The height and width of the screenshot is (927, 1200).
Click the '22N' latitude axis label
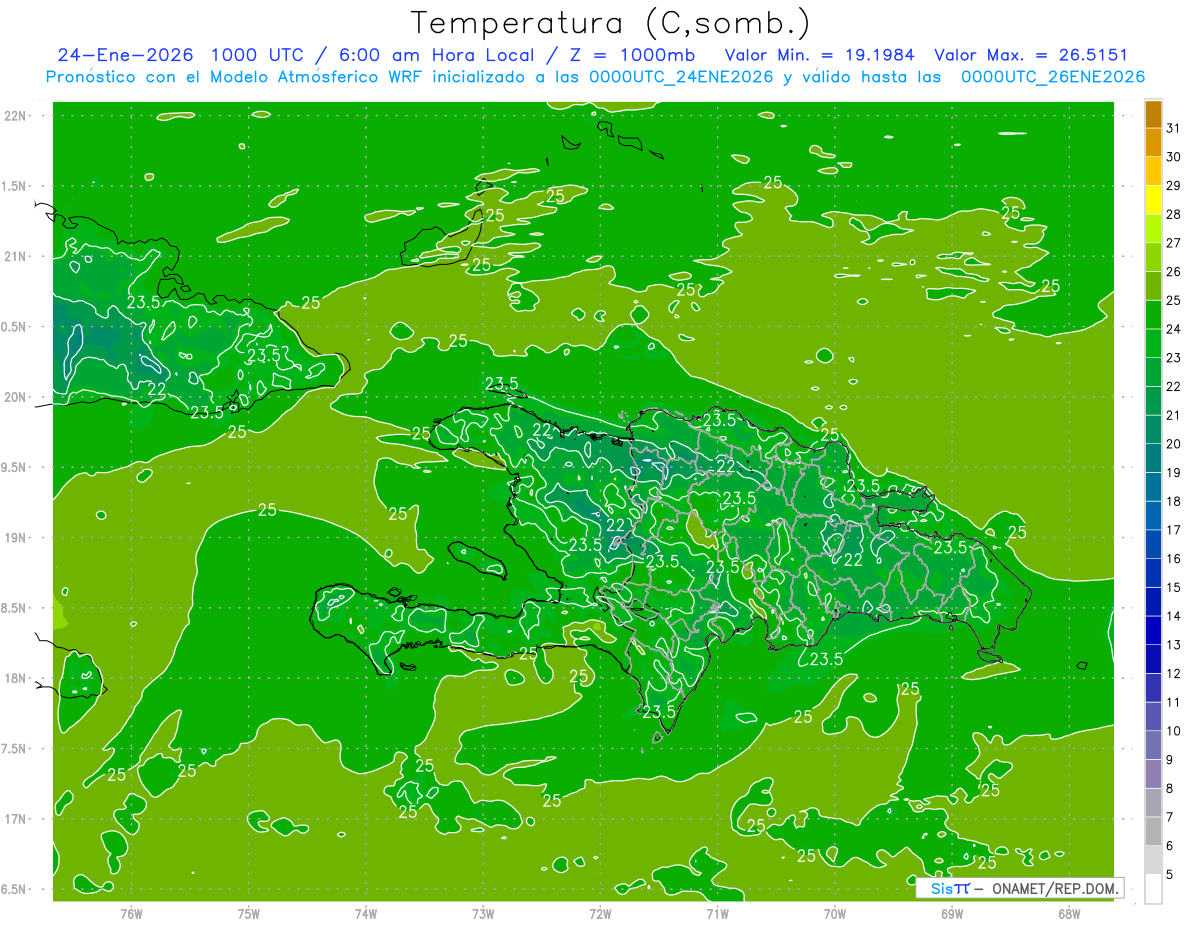pyautogui.click(x=15, y=116)
